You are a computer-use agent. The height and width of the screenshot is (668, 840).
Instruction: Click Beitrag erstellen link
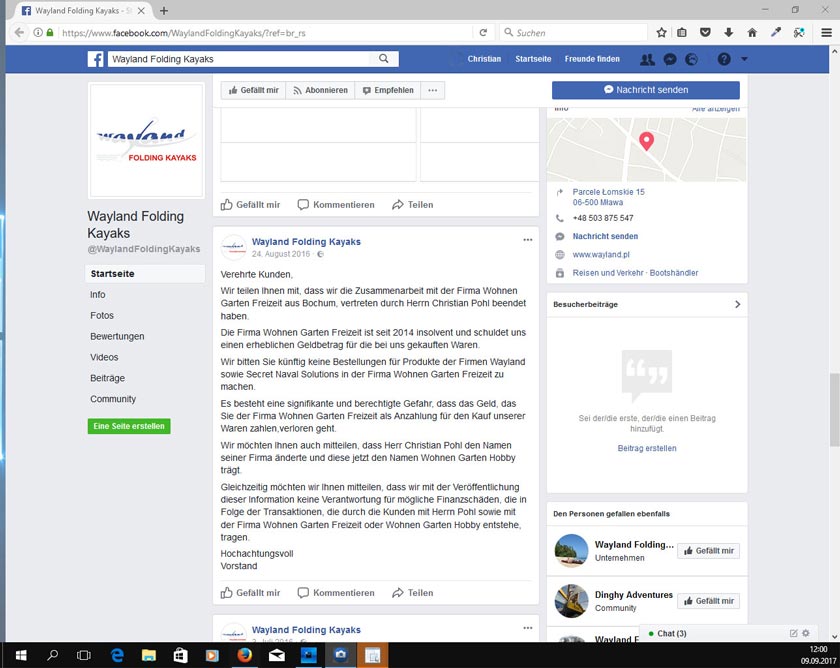[647, 448]
